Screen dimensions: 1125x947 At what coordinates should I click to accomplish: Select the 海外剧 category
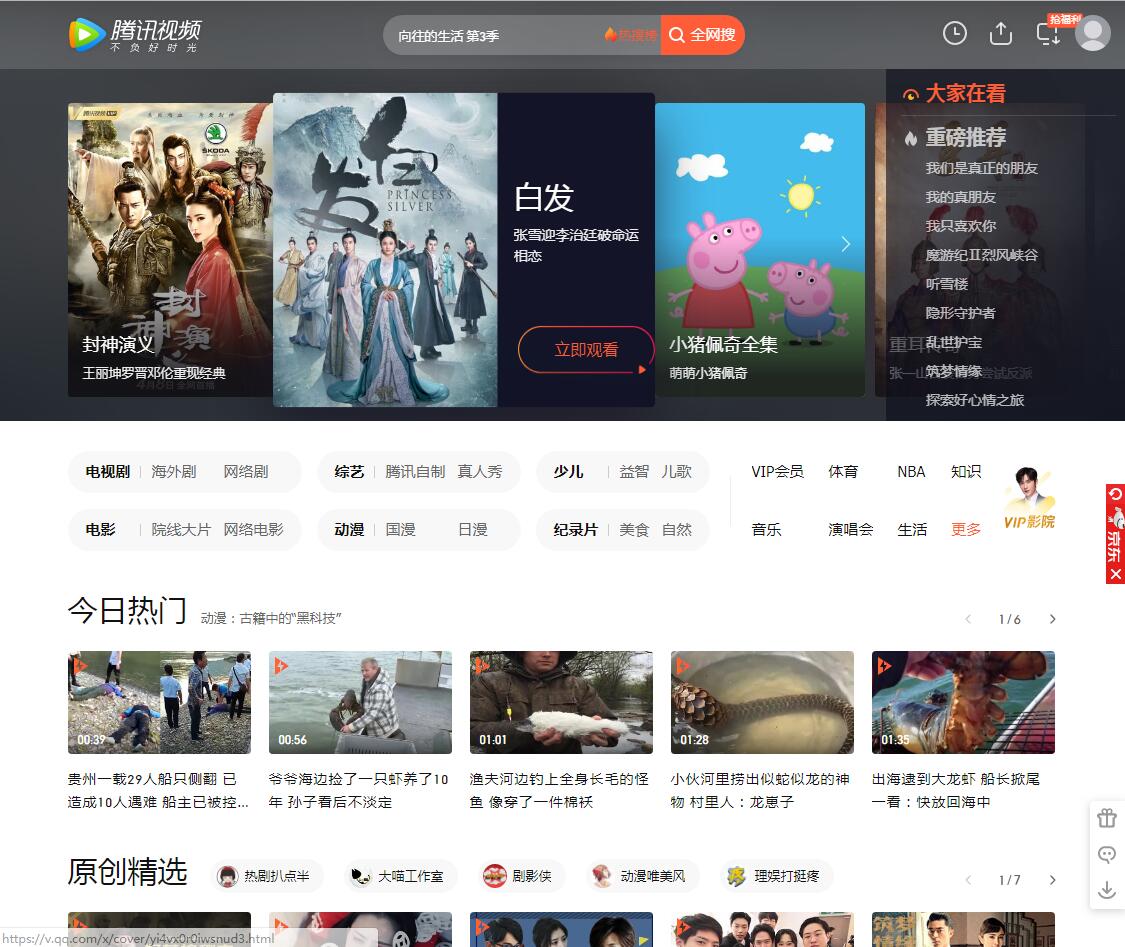pyautogui.click(x=174, y=471)
